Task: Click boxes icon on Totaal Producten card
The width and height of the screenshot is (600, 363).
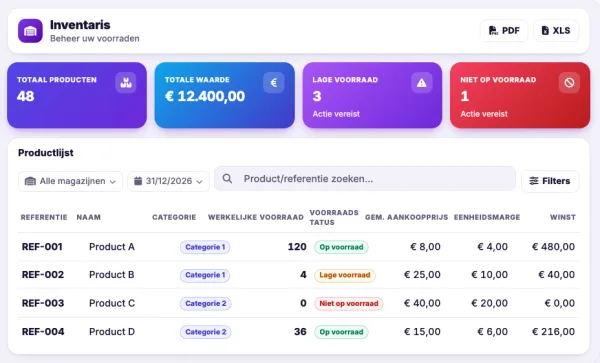Action: [126, 83]
